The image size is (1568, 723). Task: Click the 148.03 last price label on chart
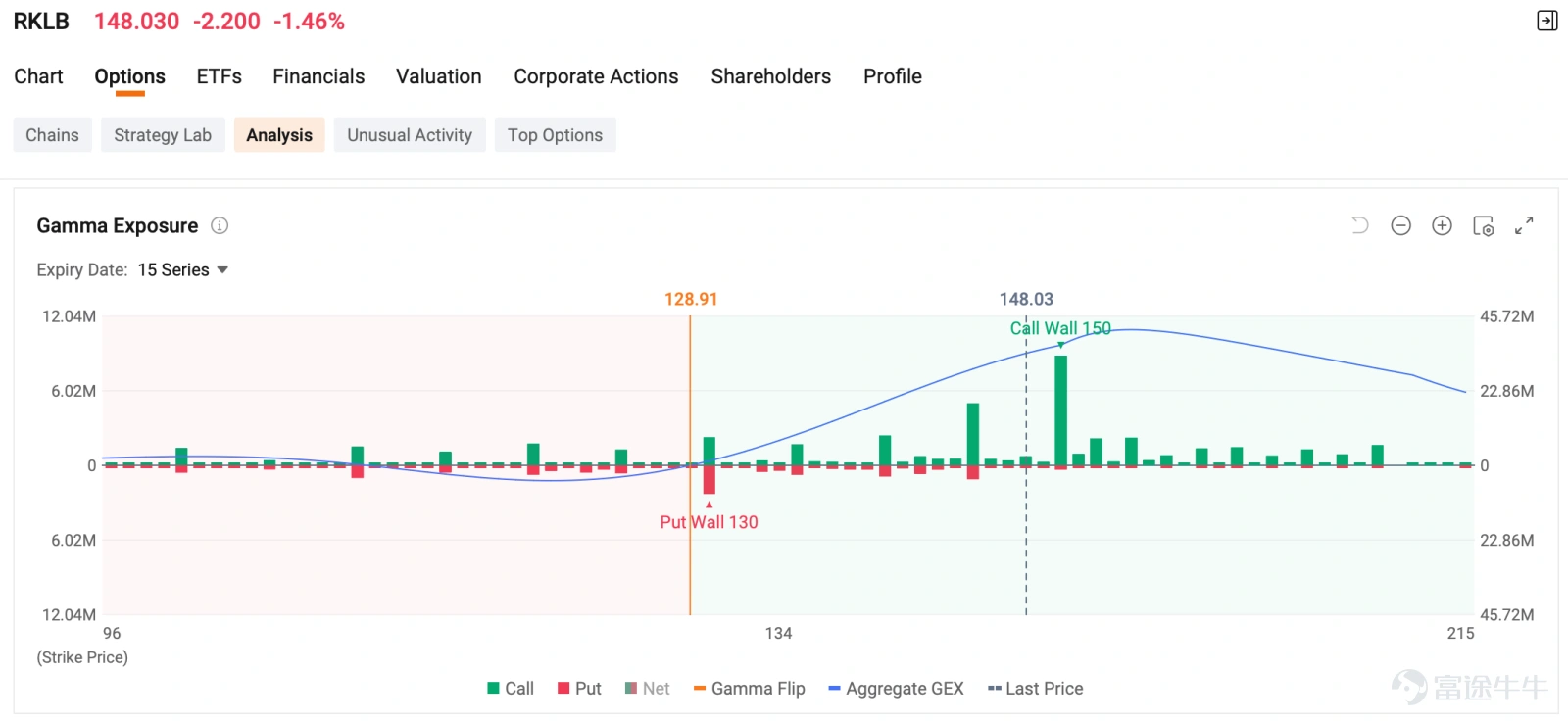pyautogui.click(x=1026, y=299)
